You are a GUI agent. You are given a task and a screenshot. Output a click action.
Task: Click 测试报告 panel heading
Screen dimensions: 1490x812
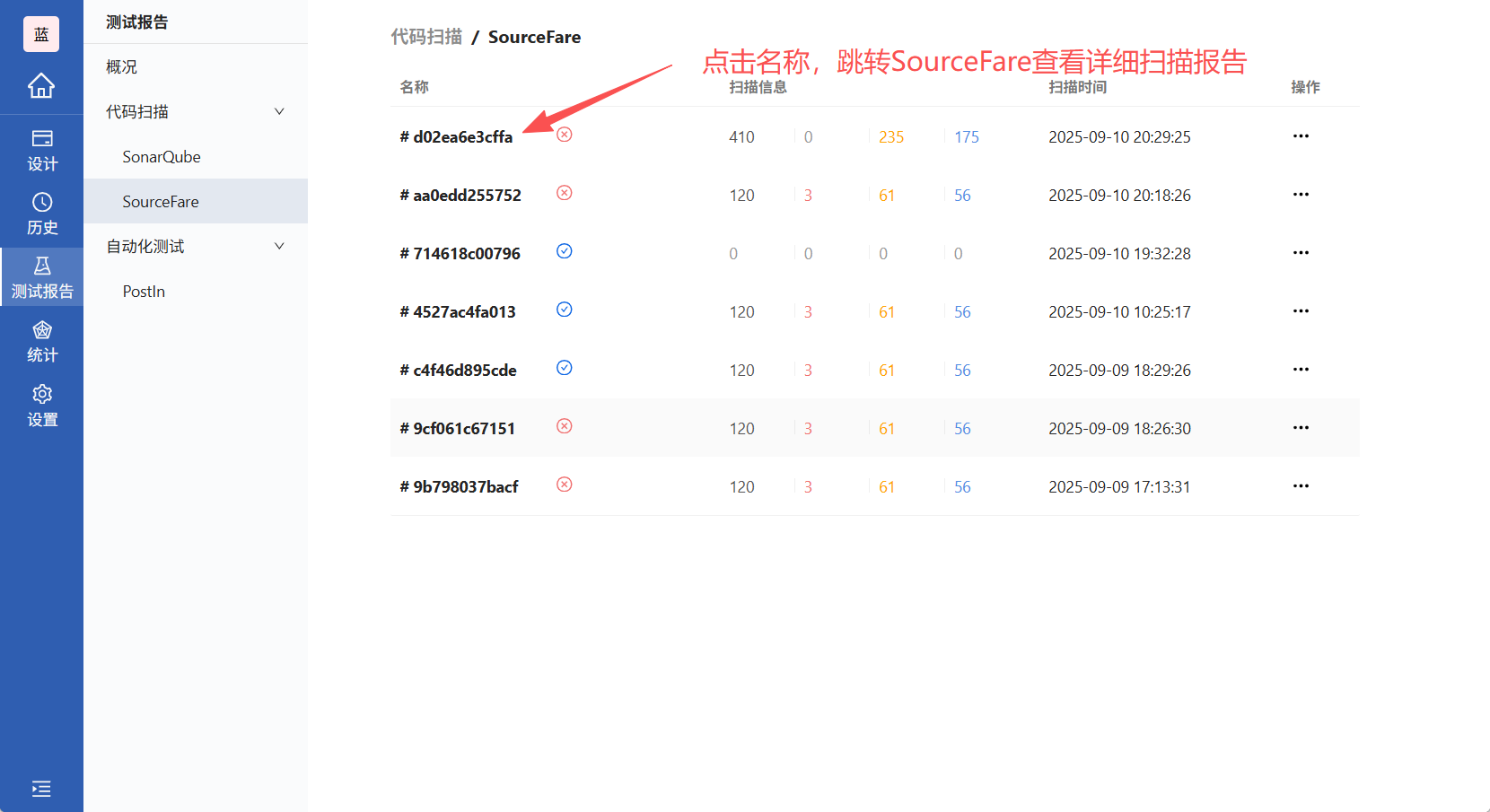point(137,22)
